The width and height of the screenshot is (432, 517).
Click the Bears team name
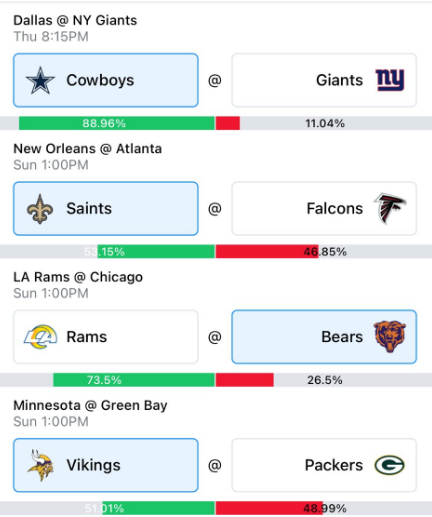tap(342, 337)
